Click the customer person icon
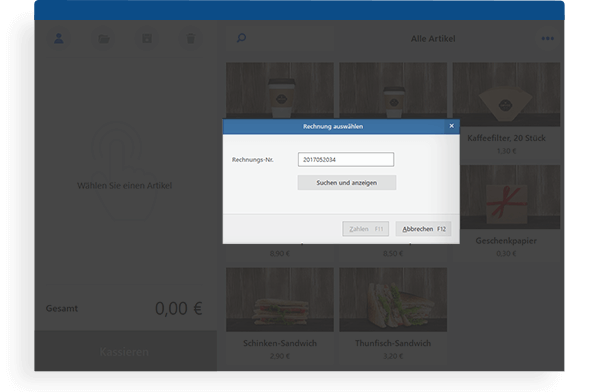600x392 pixels. (59, 38)
